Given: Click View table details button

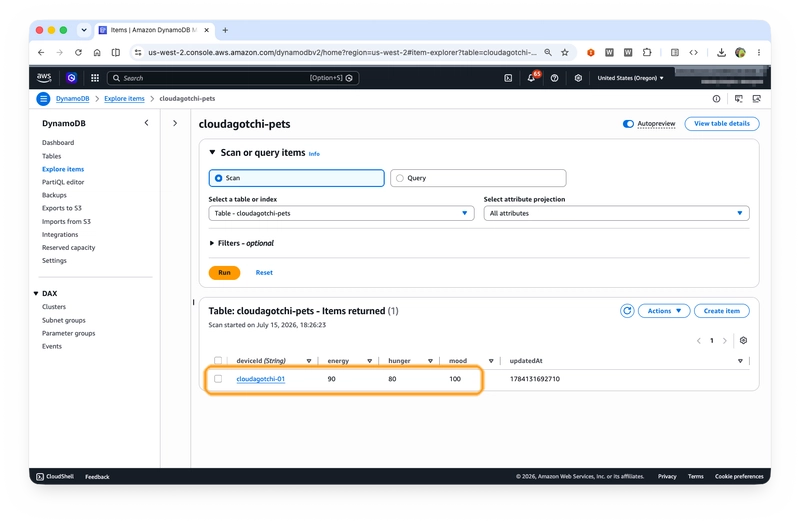Looking at the screenshot, I should (x=721, y=124).
